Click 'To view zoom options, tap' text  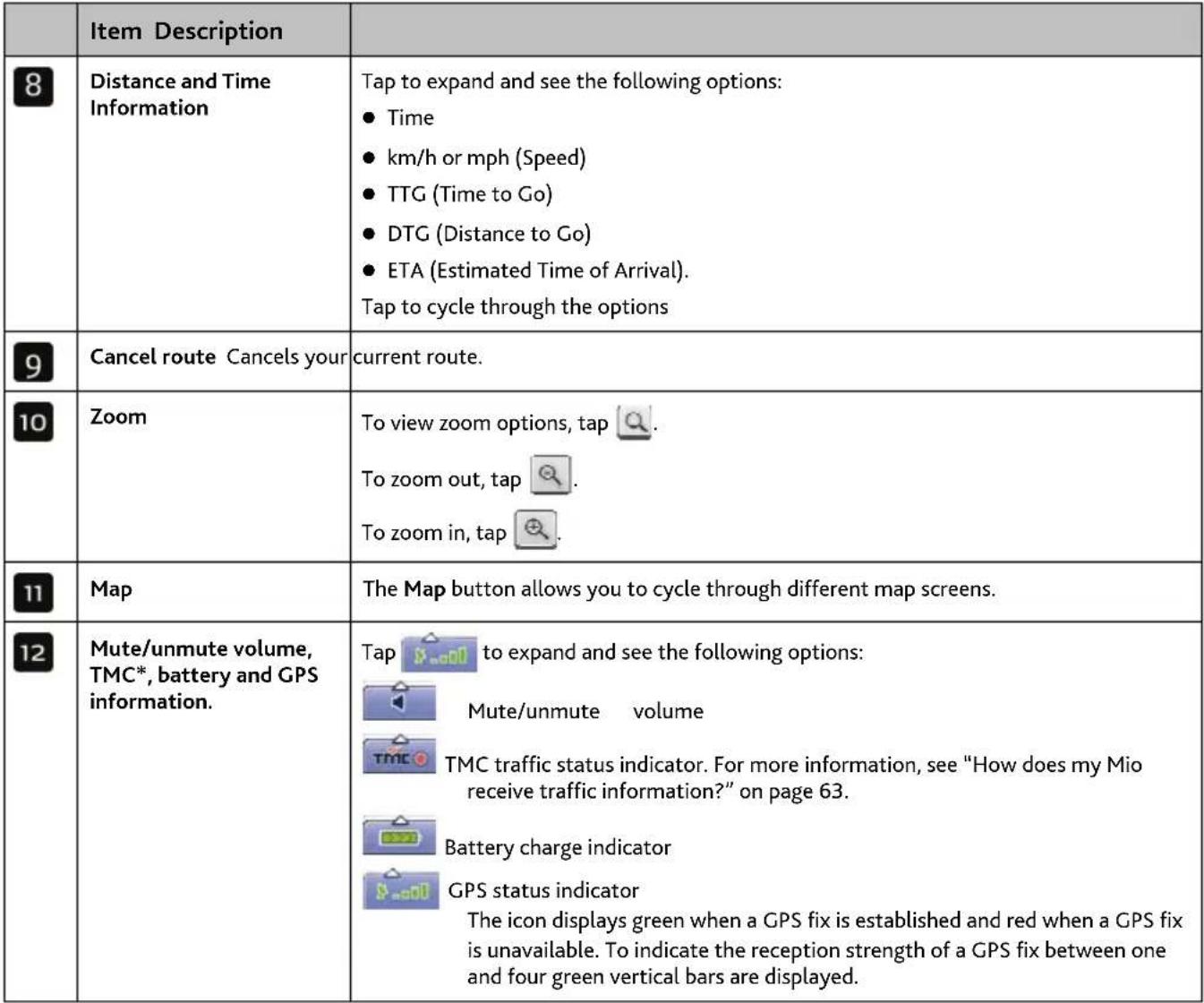coord(484,423)
